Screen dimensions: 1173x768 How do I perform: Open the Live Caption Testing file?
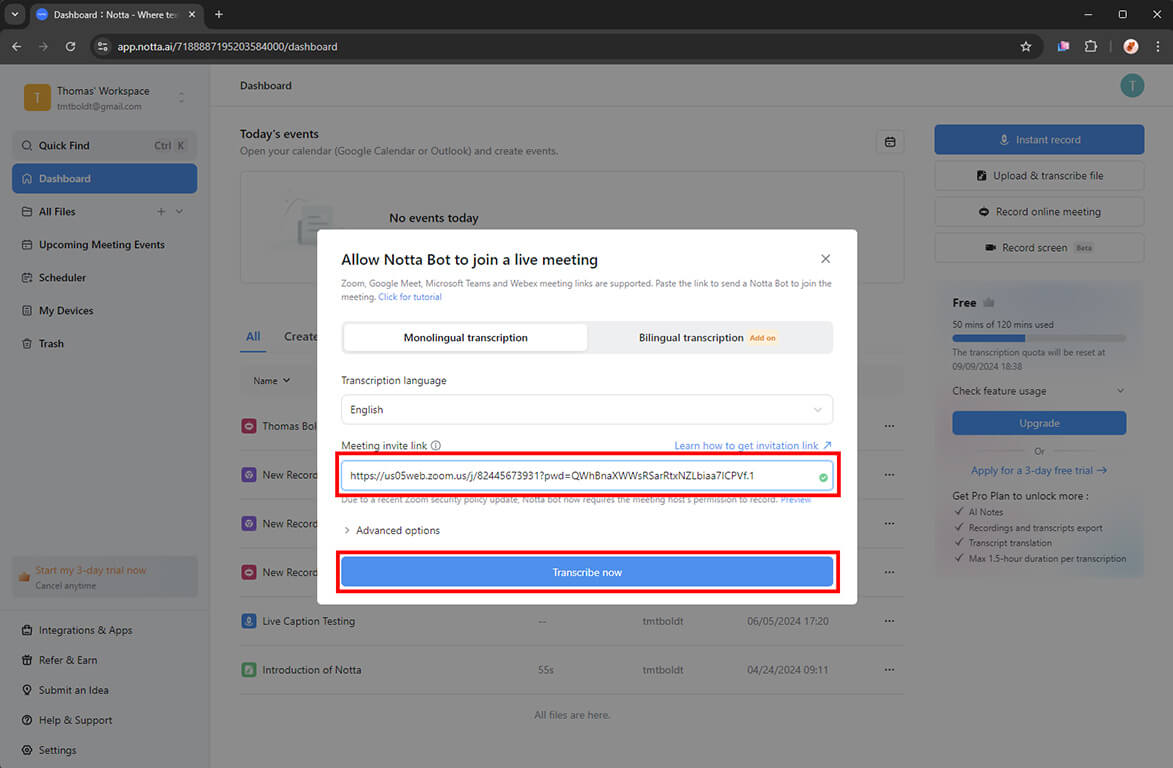[308, 621]
